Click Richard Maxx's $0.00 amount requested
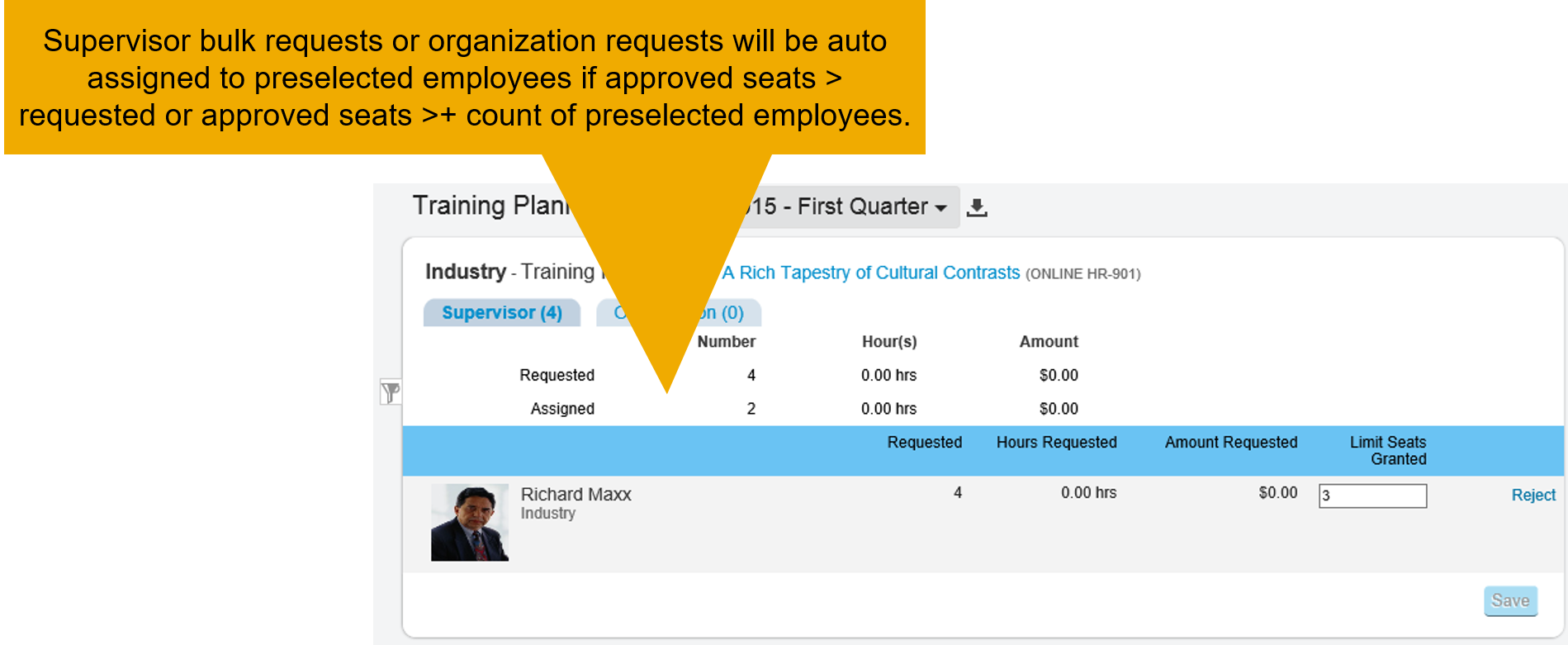The image size is (1568, 645). [1277, 493]
